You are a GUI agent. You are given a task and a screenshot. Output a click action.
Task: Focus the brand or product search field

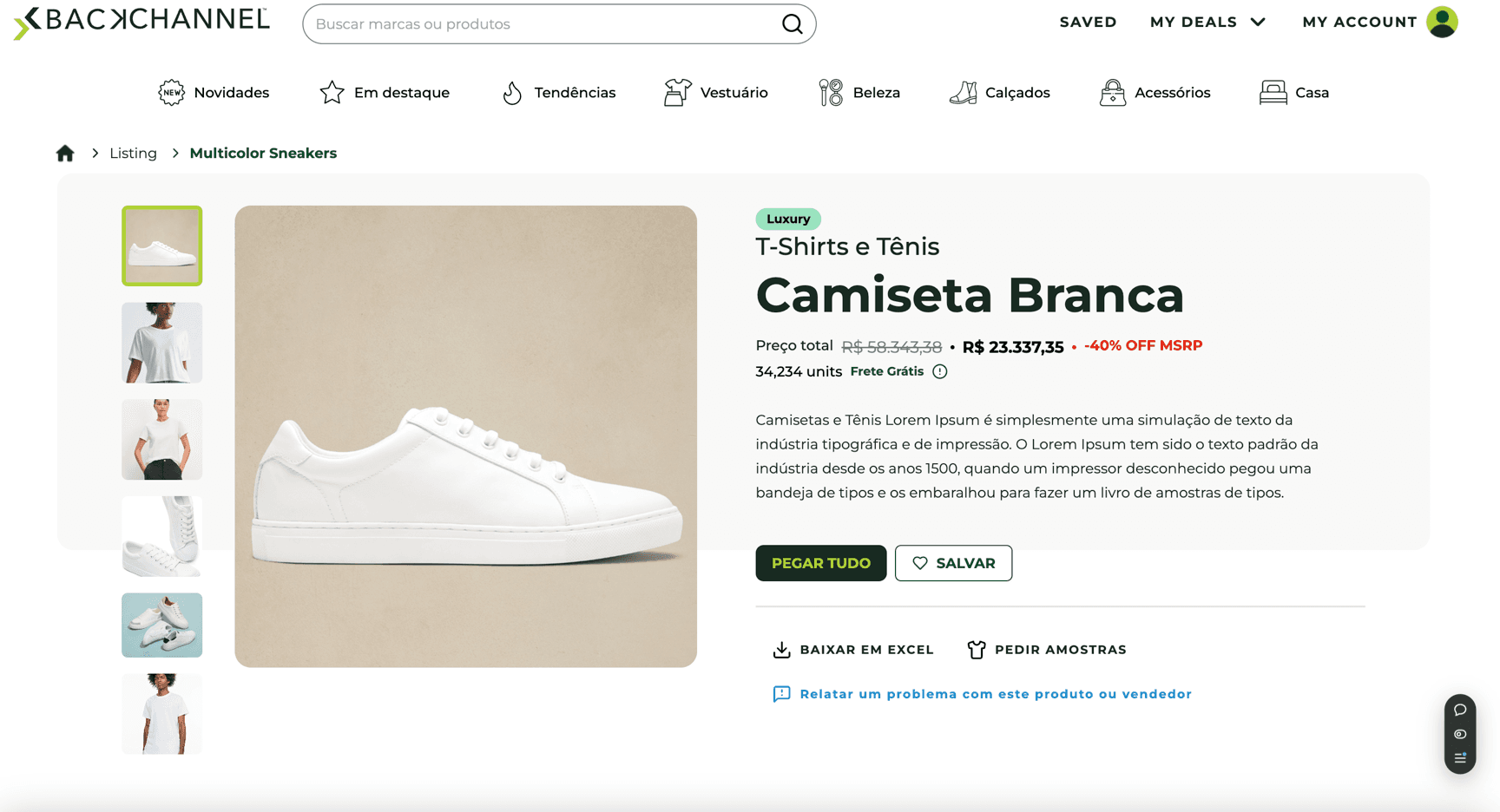tap(543, 24)
